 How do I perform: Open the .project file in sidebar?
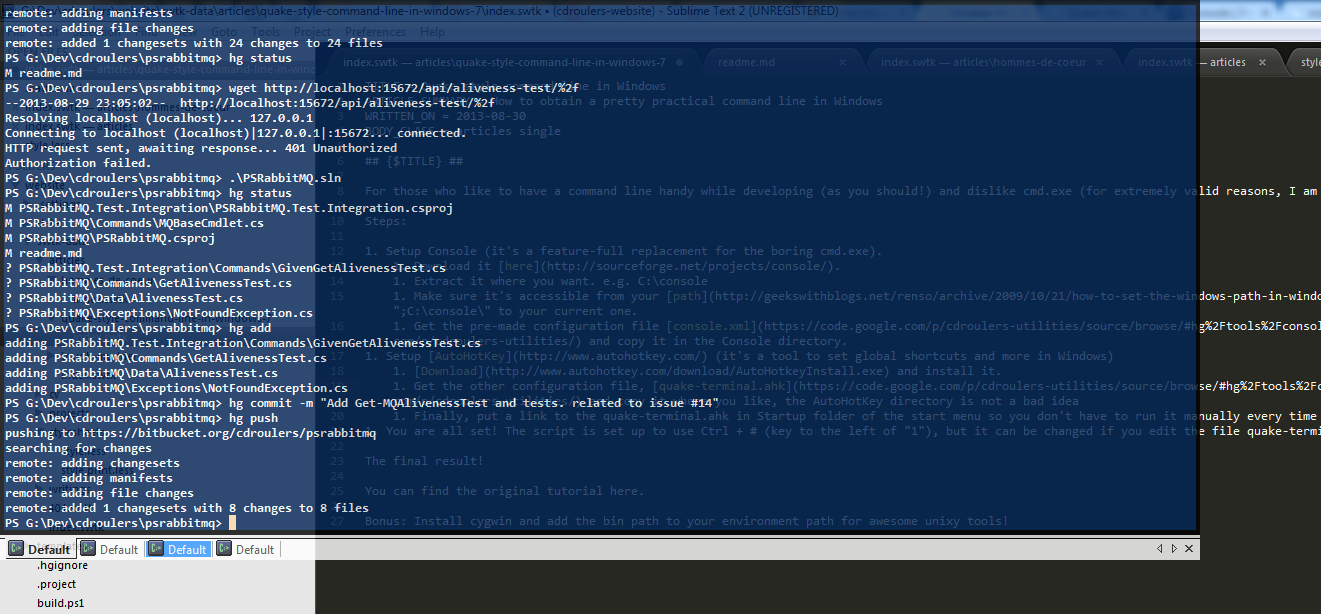56,584
